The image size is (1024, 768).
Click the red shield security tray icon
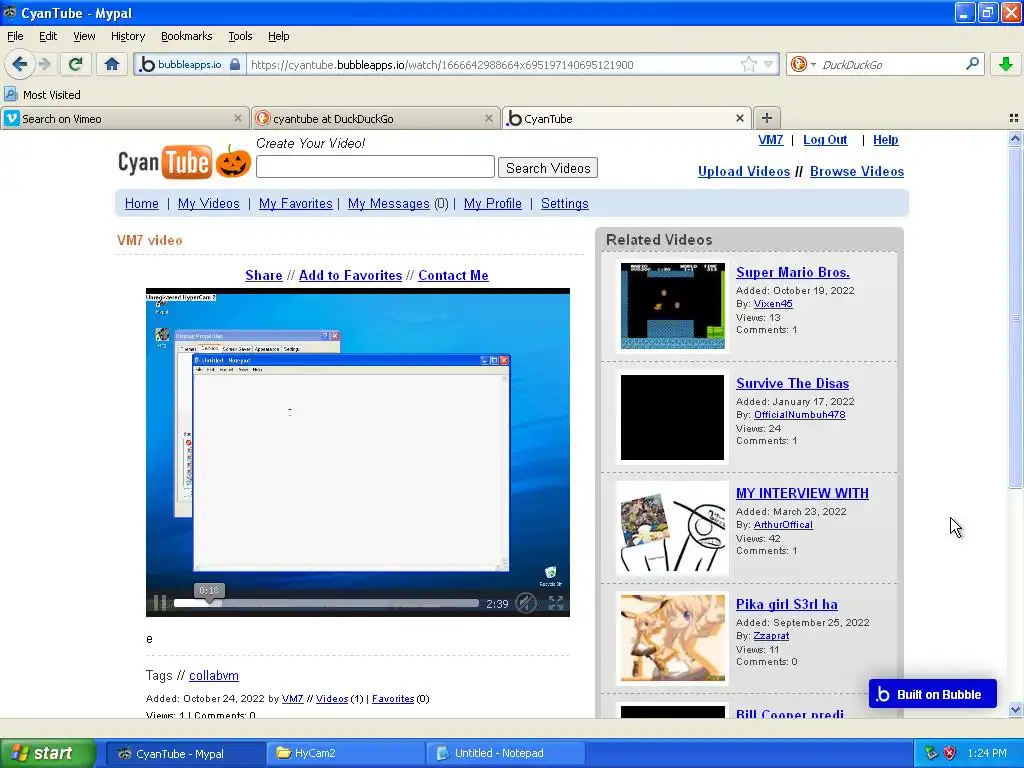point(950,753)
